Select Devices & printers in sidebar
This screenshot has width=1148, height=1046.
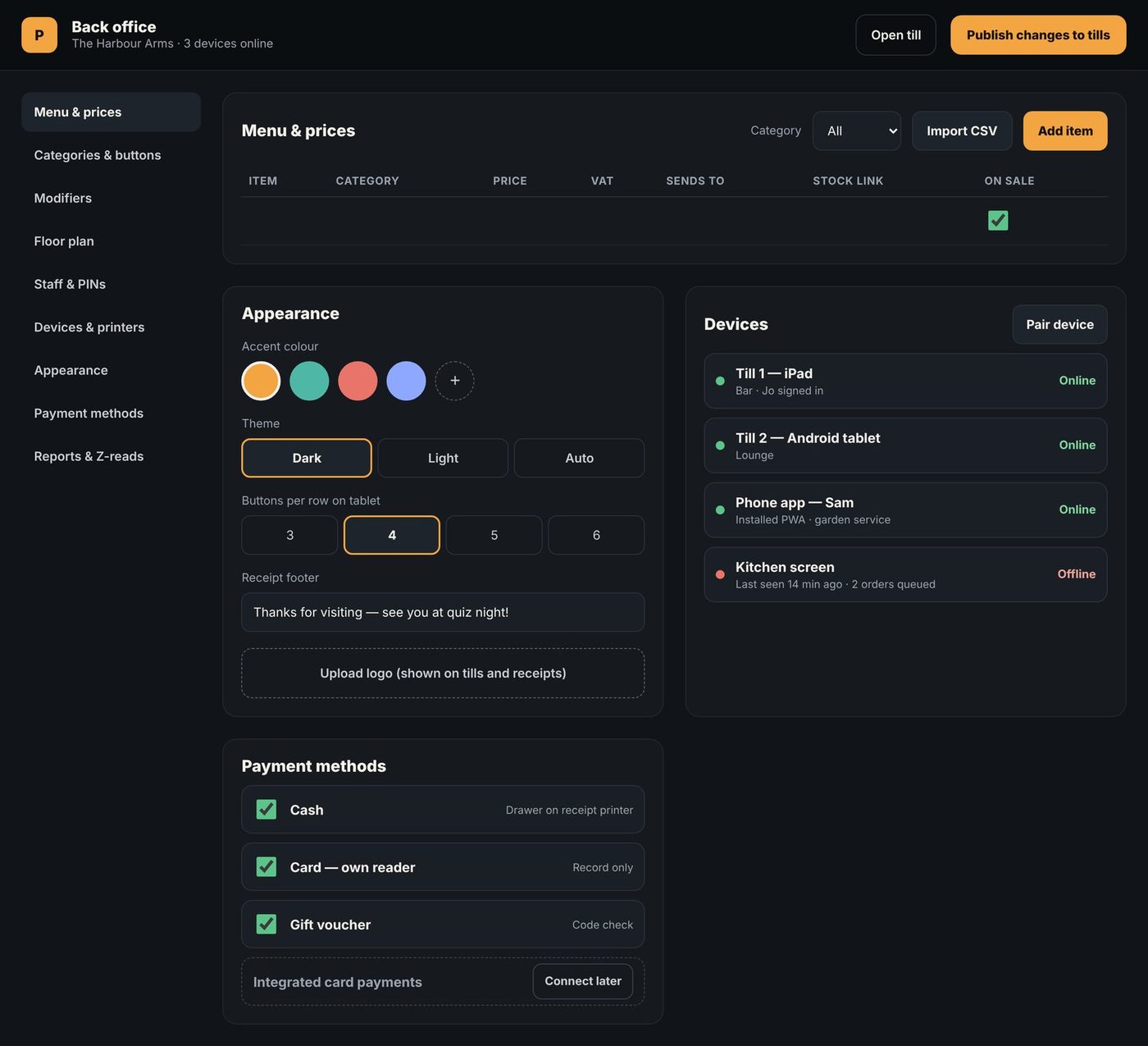point(111,327)
